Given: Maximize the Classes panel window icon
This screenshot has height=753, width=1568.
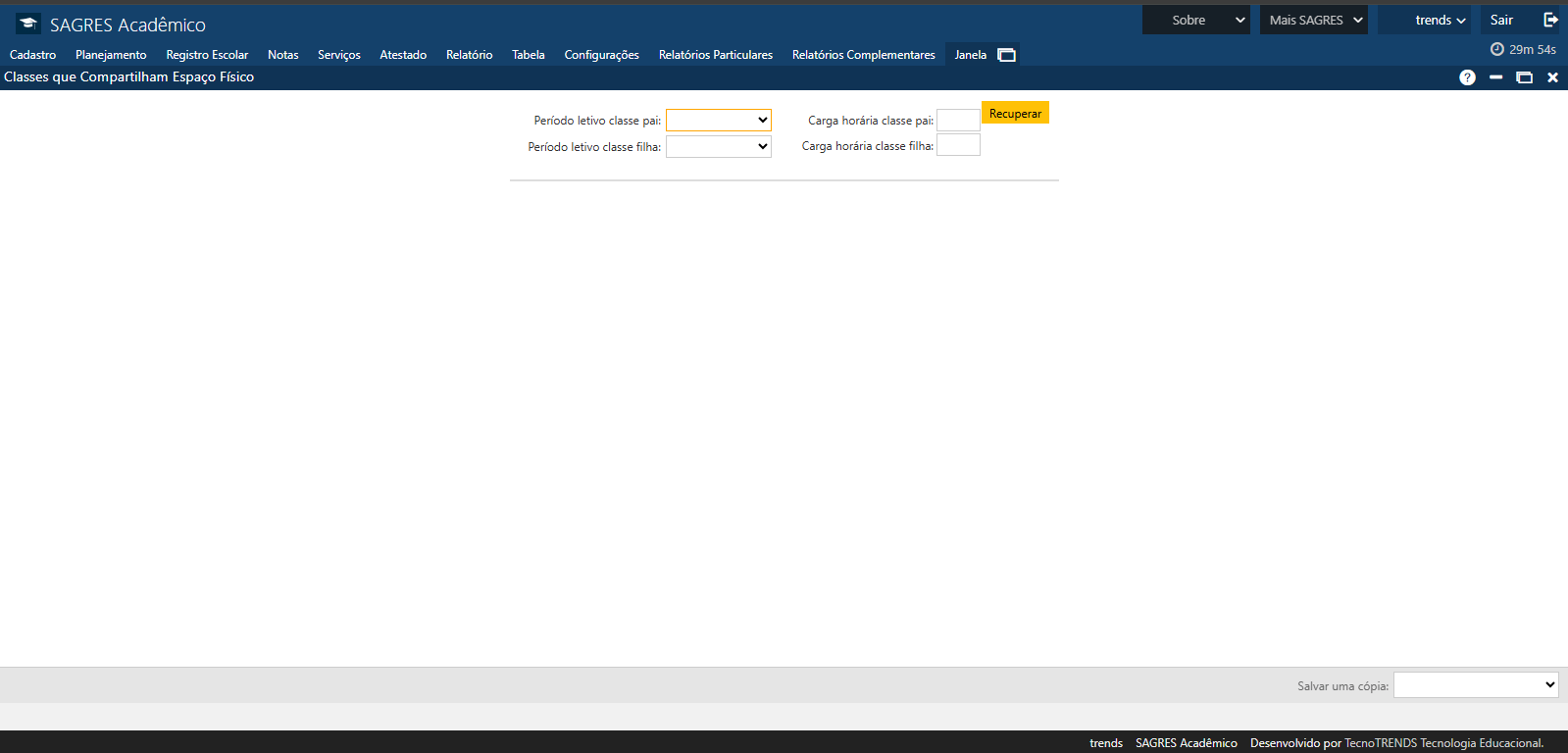Looking at the screenshot, I should [x=1524, y=77].
